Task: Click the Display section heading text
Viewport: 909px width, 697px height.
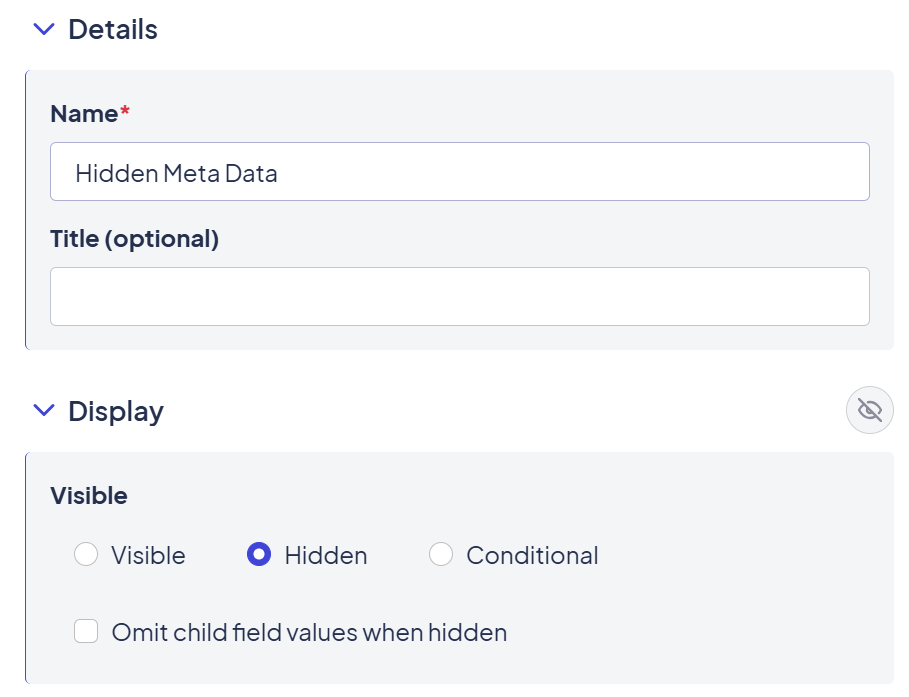Action: [x=115, y=411]
